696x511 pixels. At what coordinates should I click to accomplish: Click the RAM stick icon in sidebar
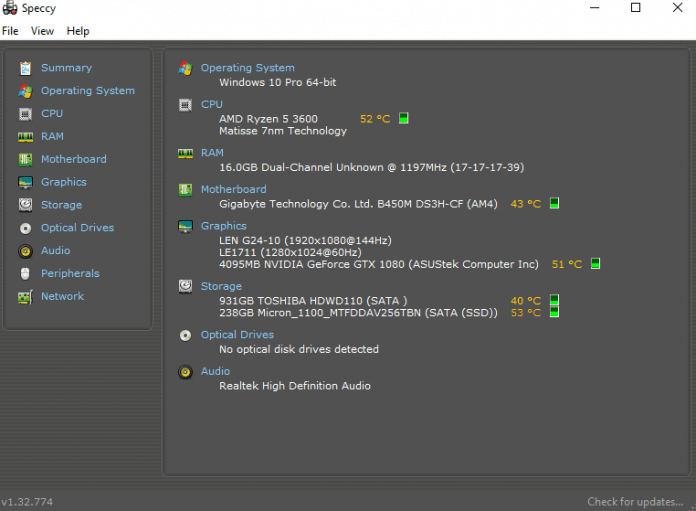(x=25, y=137)
